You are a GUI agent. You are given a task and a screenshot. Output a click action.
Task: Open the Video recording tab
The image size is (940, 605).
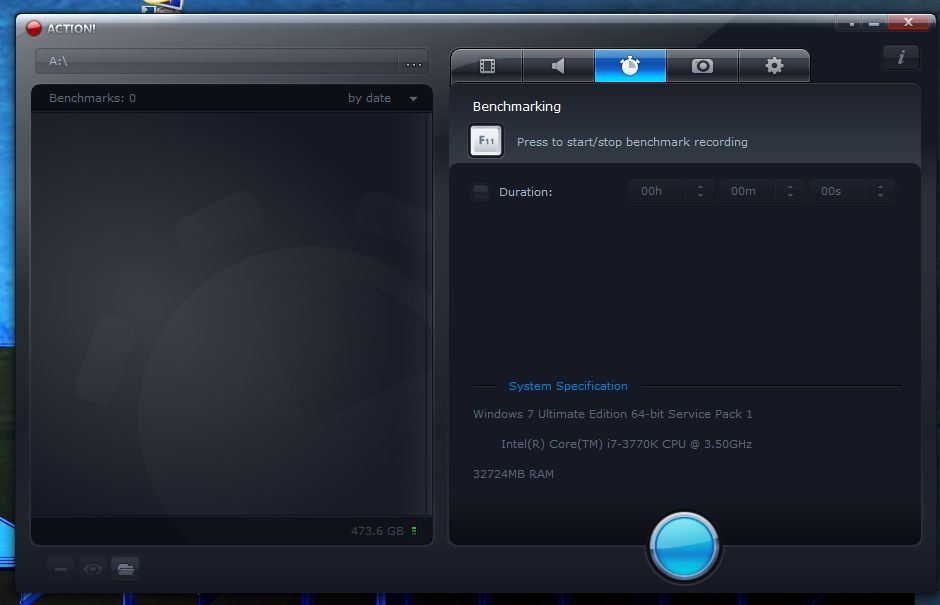click(x=487, y=66)
